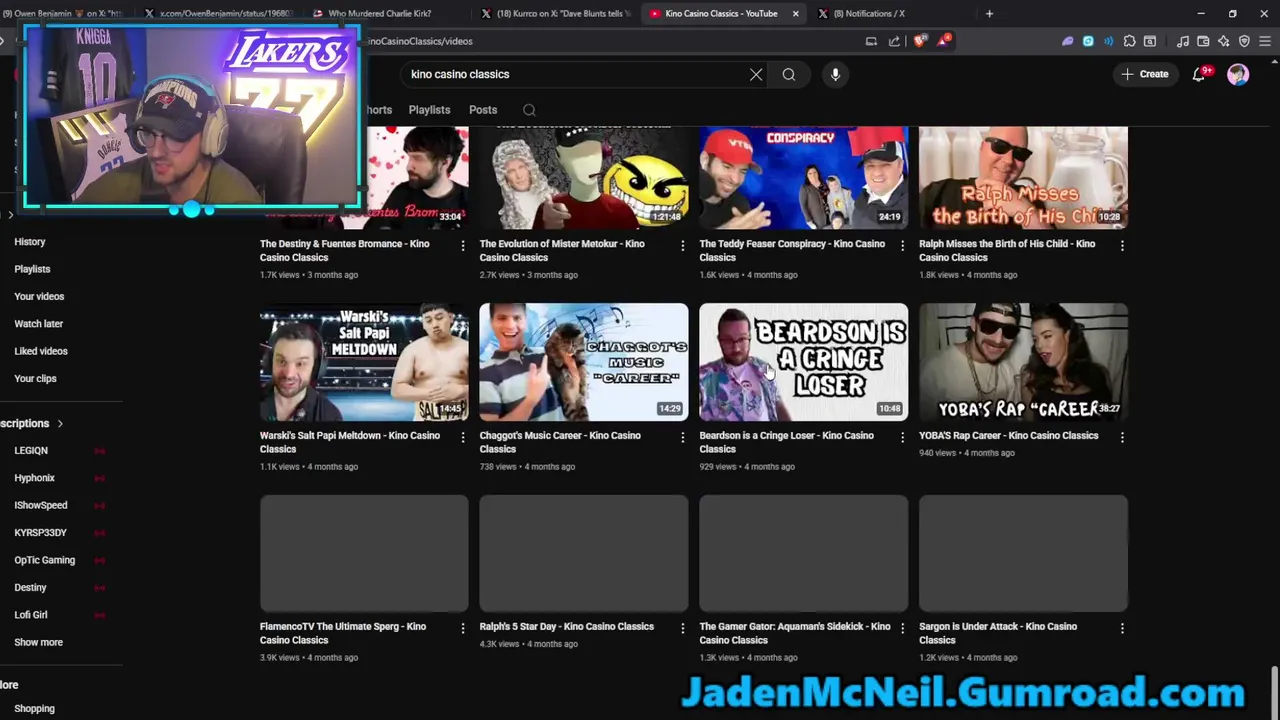Screen dimensions: 1280x720
Task: Open the YouTube account avatar menu
Action: 1238,74
